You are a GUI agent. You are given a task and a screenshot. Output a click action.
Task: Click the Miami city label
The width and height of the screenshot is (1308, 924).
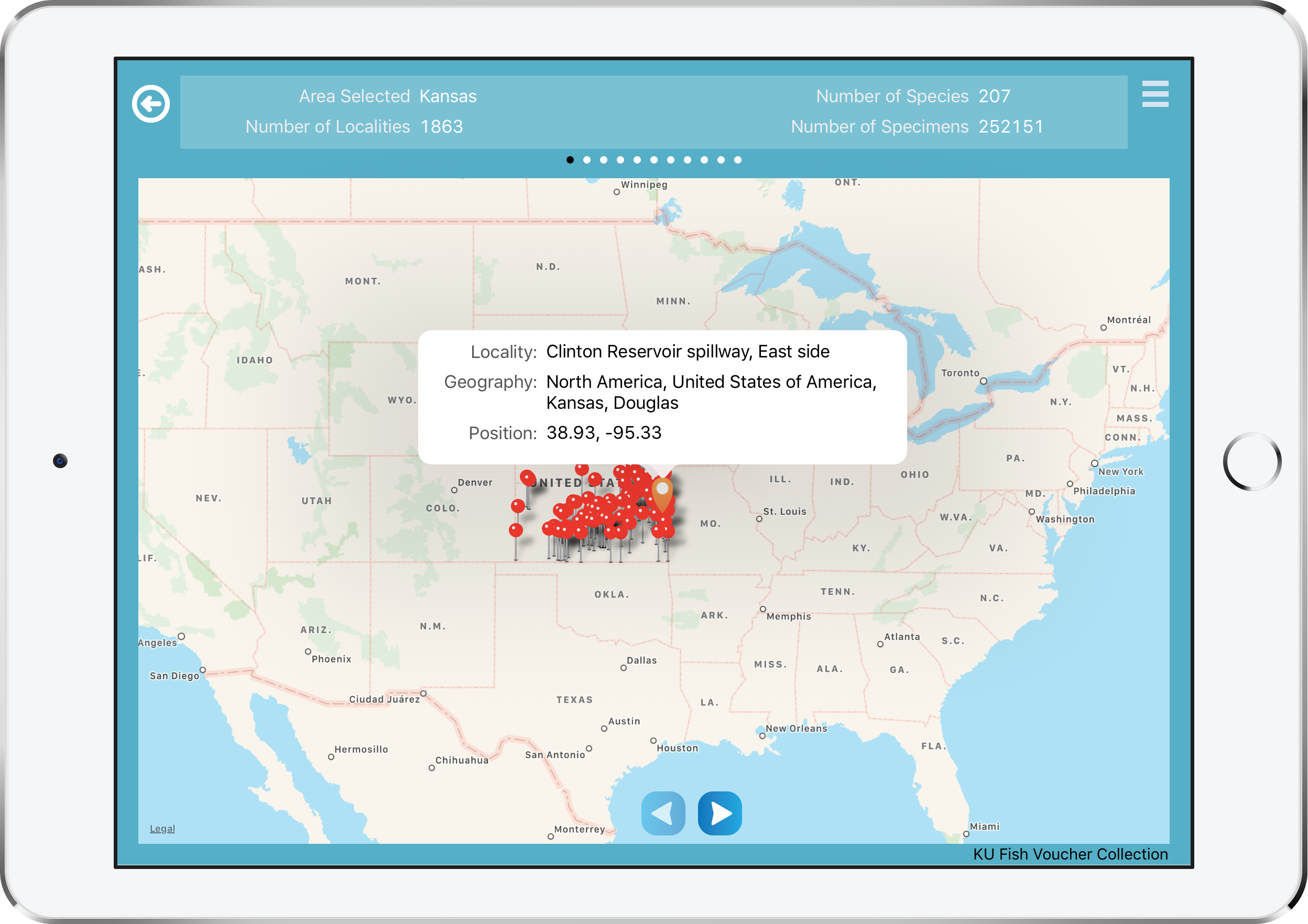[985, 827]
